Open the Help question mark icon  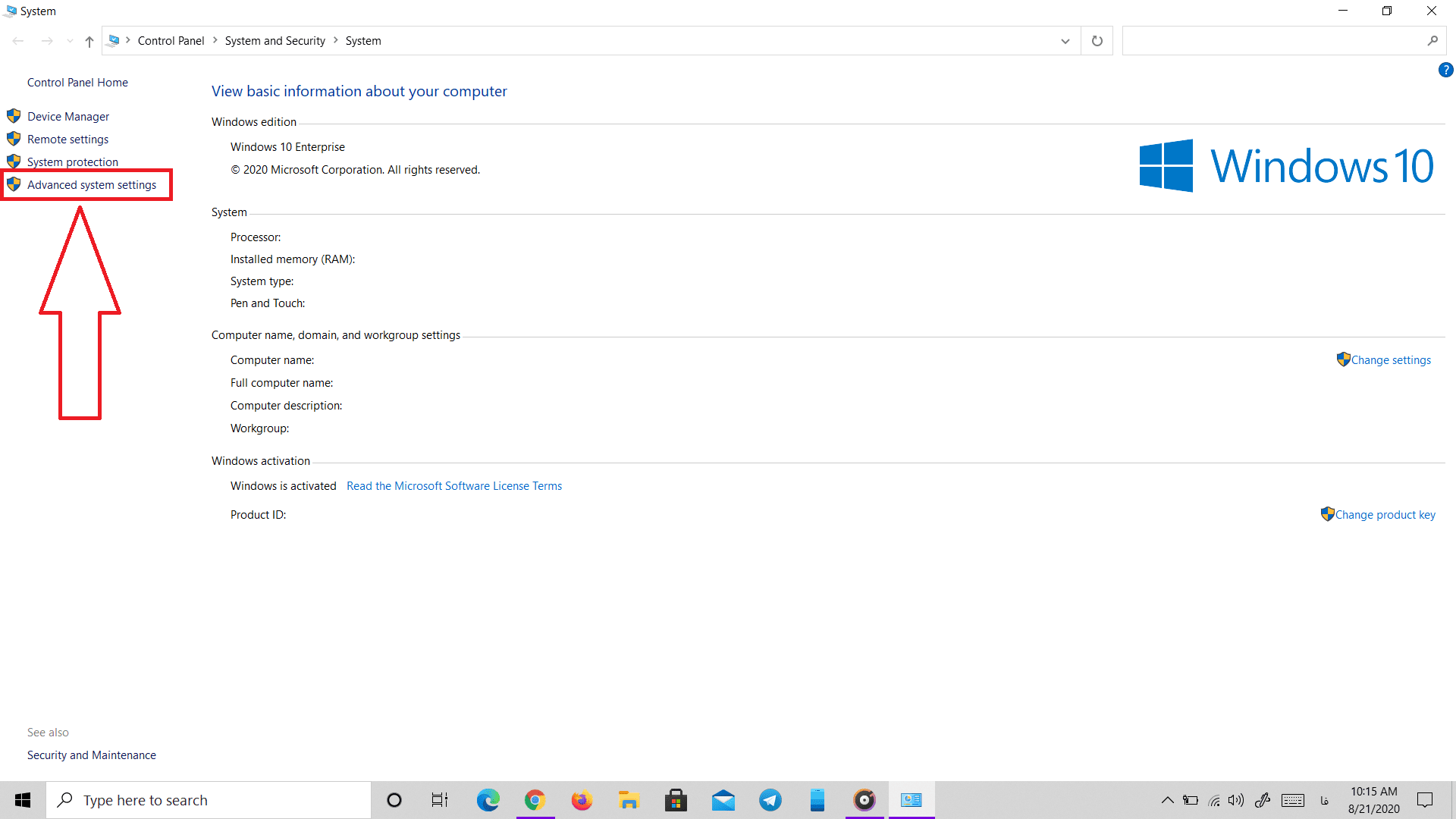pos(1445,71)
